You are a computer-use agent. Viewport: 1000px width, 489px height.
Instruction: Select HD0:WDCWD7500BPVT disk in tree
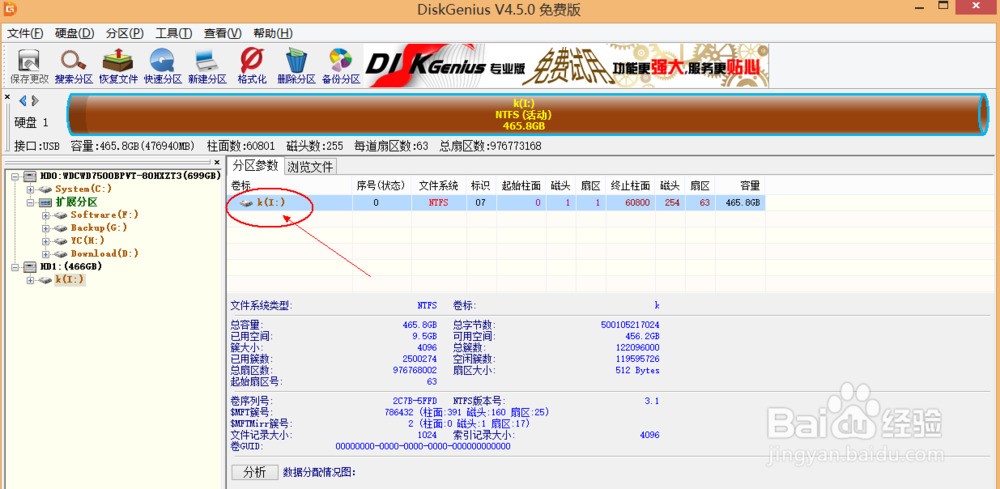coord(131,176)
